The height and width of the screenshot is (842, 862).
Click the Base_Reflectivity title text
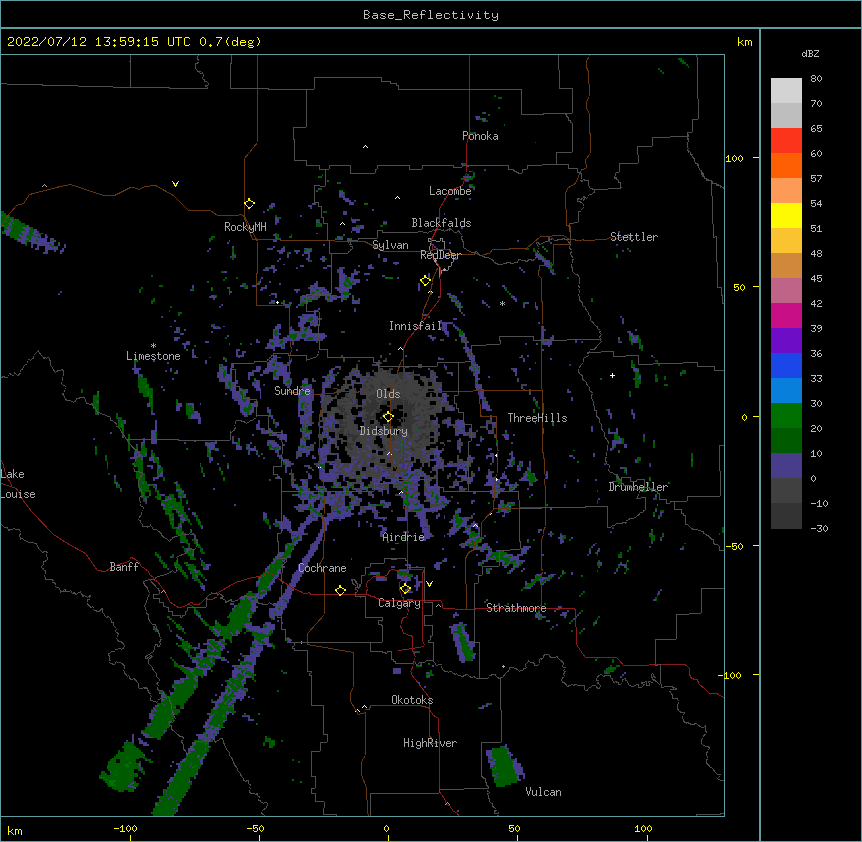click(x=431, y=15)
